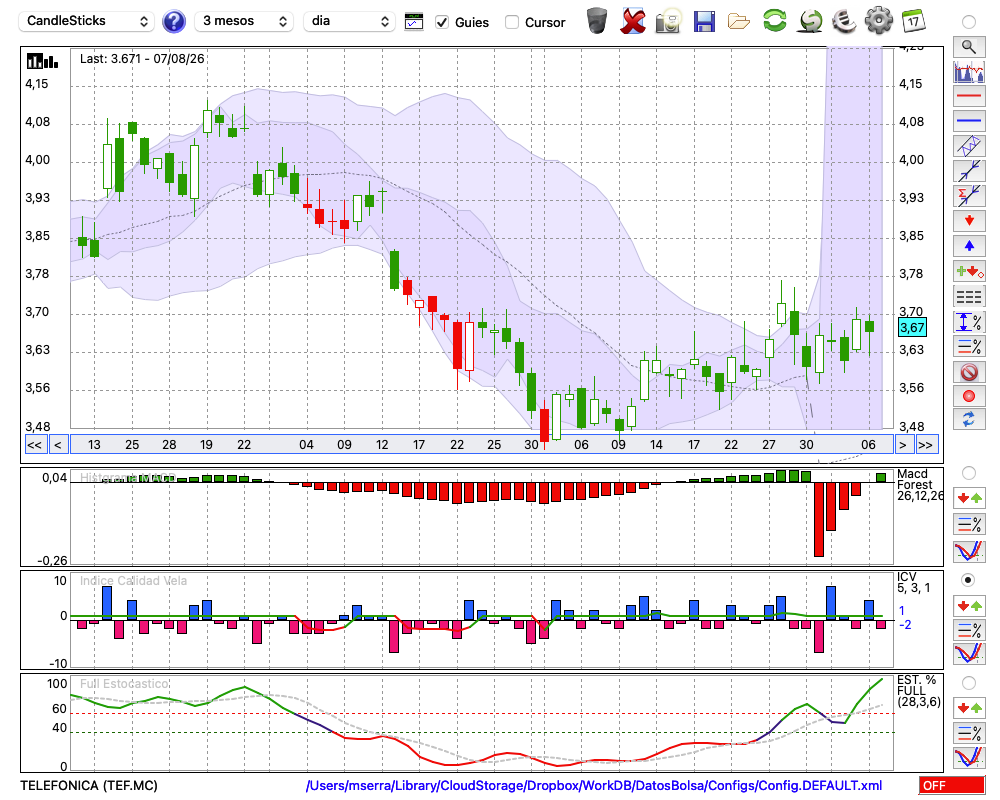Select the magnifying glass zoom tool
The height and width of the screenshot is (800, 1000).
pos(969,47)
